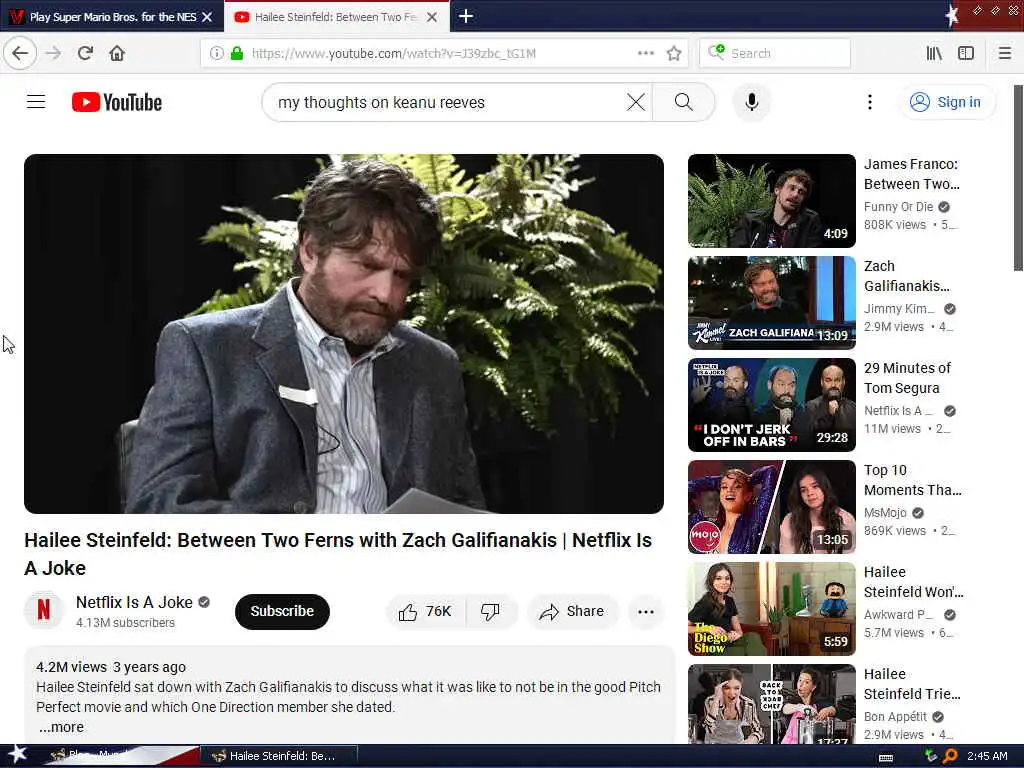Click the 2:45 AM taskbar clock
This screenshot has width=1024, height=768.
tap(987, 756)
